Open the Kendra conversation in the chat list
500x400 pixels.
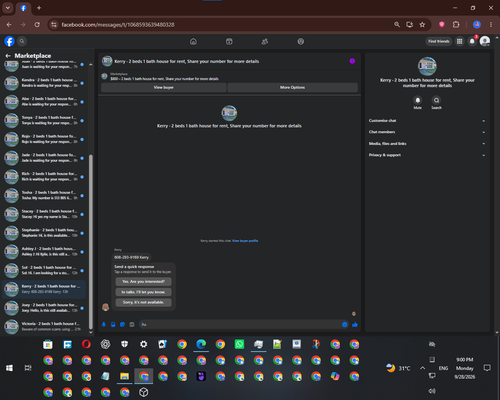click(x=44, y=83)
